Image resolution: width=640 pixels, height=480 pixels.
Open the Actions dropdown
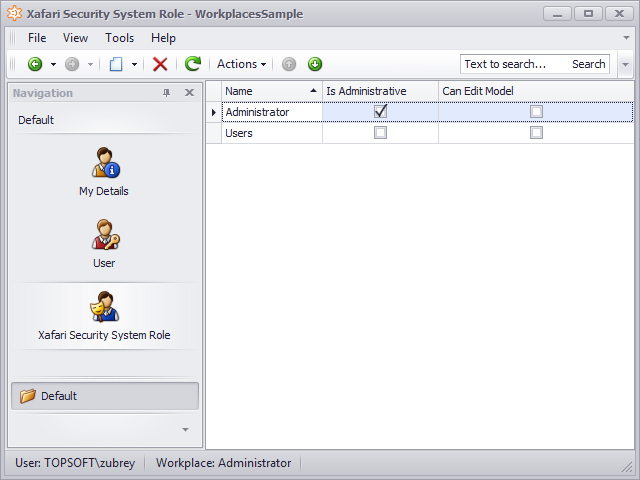pos(242,64)
